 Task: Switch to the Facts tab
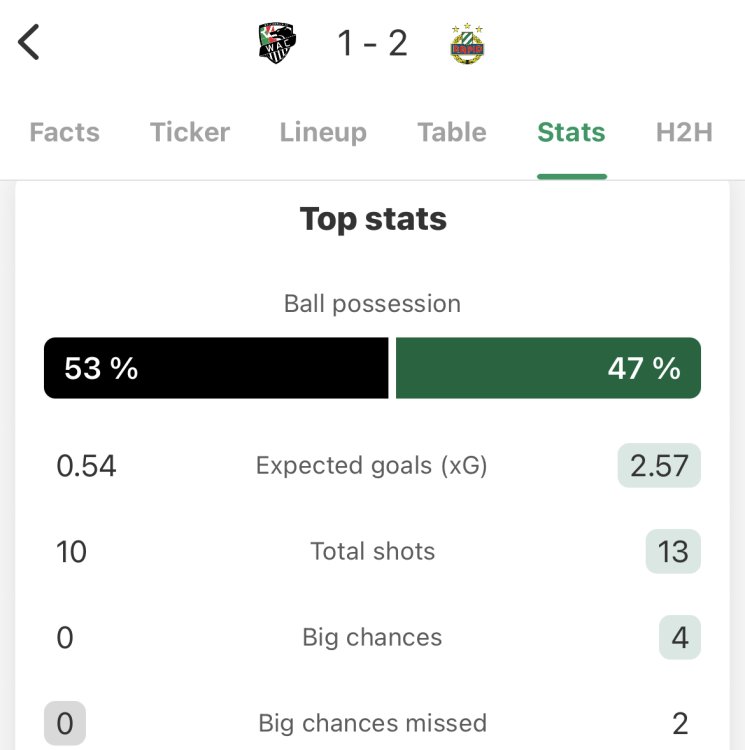(x=65, y=132)
